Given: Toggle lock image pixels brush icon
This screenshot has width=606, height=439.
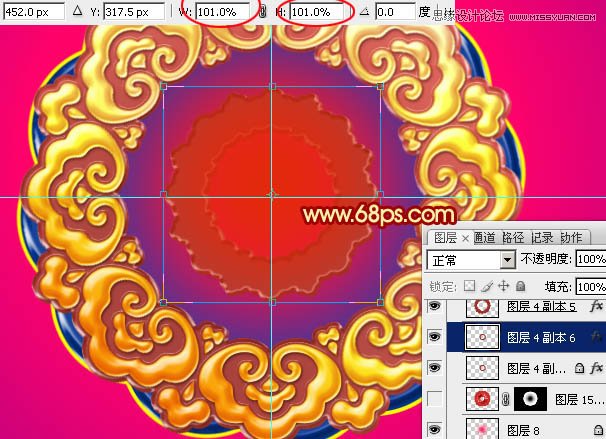Looking at the screenshot, I should point(487,286).
